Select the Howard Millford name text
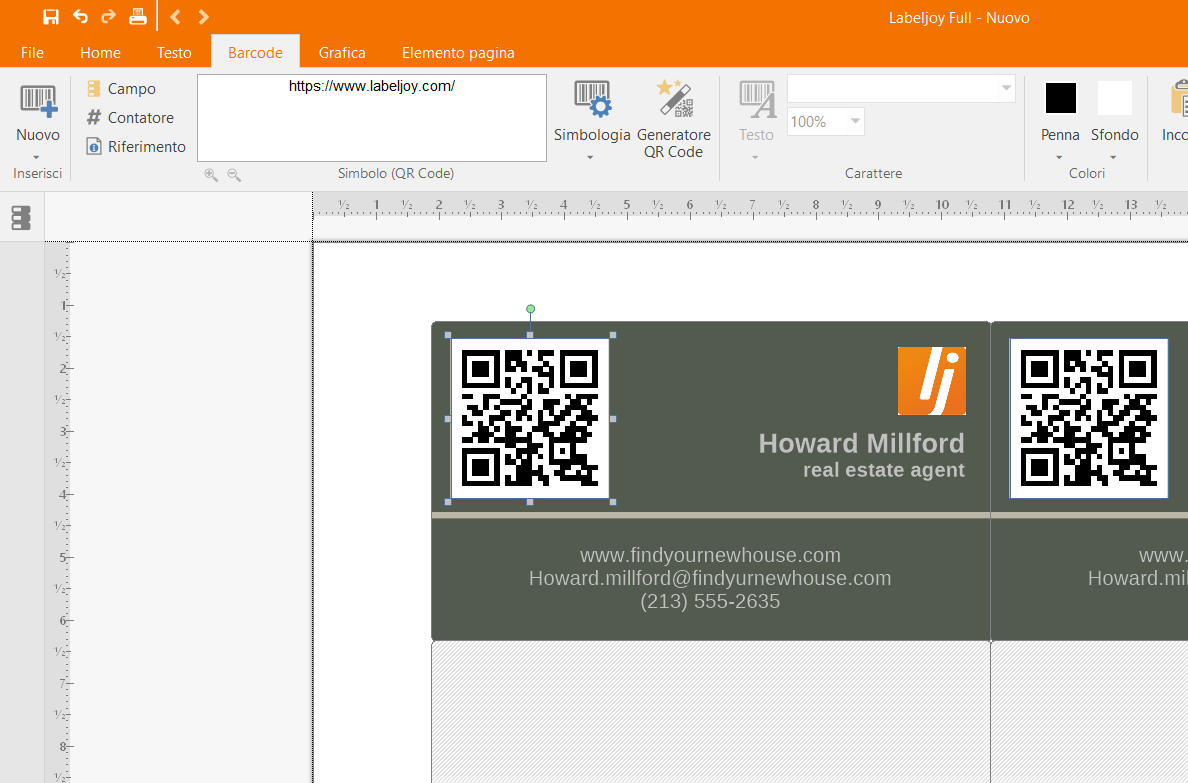1188x783 pixels. [861, 443]
